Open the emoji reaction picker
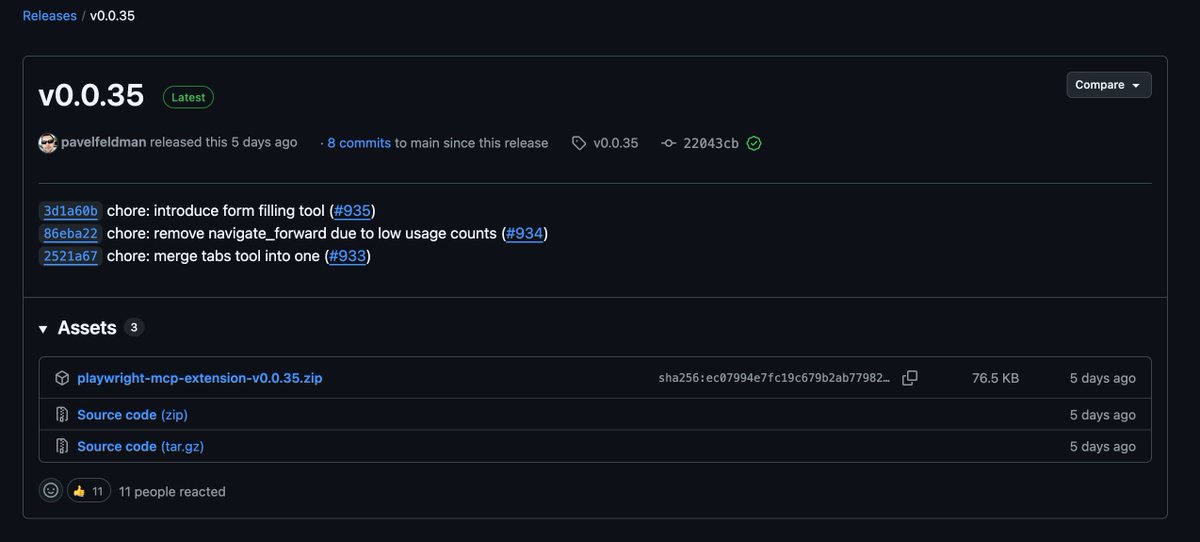This screenshot has height=542, width=1200. 50,491
